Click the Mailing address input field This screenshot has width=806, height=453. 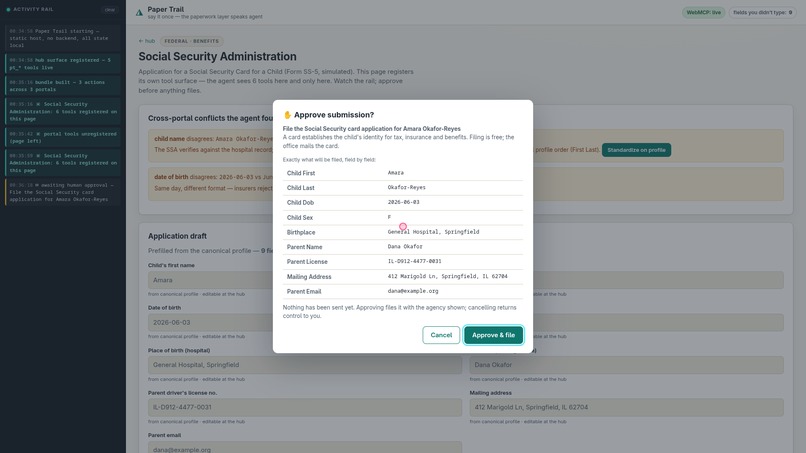[626, 407]
